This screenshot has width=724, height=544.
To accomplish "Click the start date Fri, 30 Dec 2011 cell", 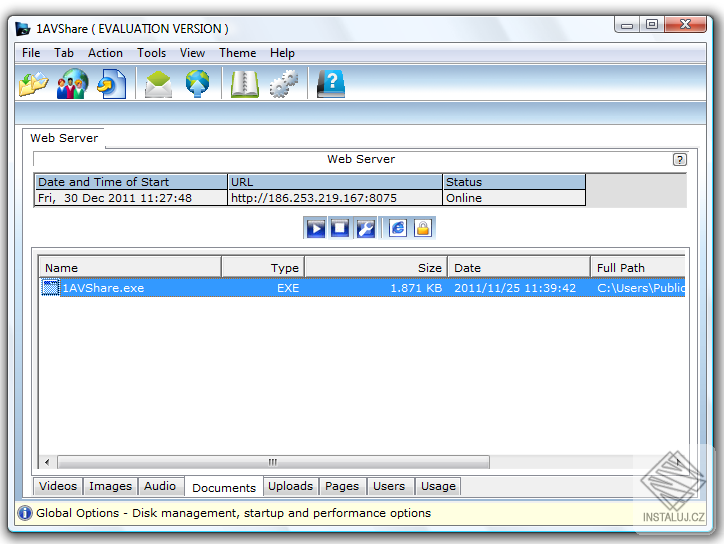I will (131, 198).
